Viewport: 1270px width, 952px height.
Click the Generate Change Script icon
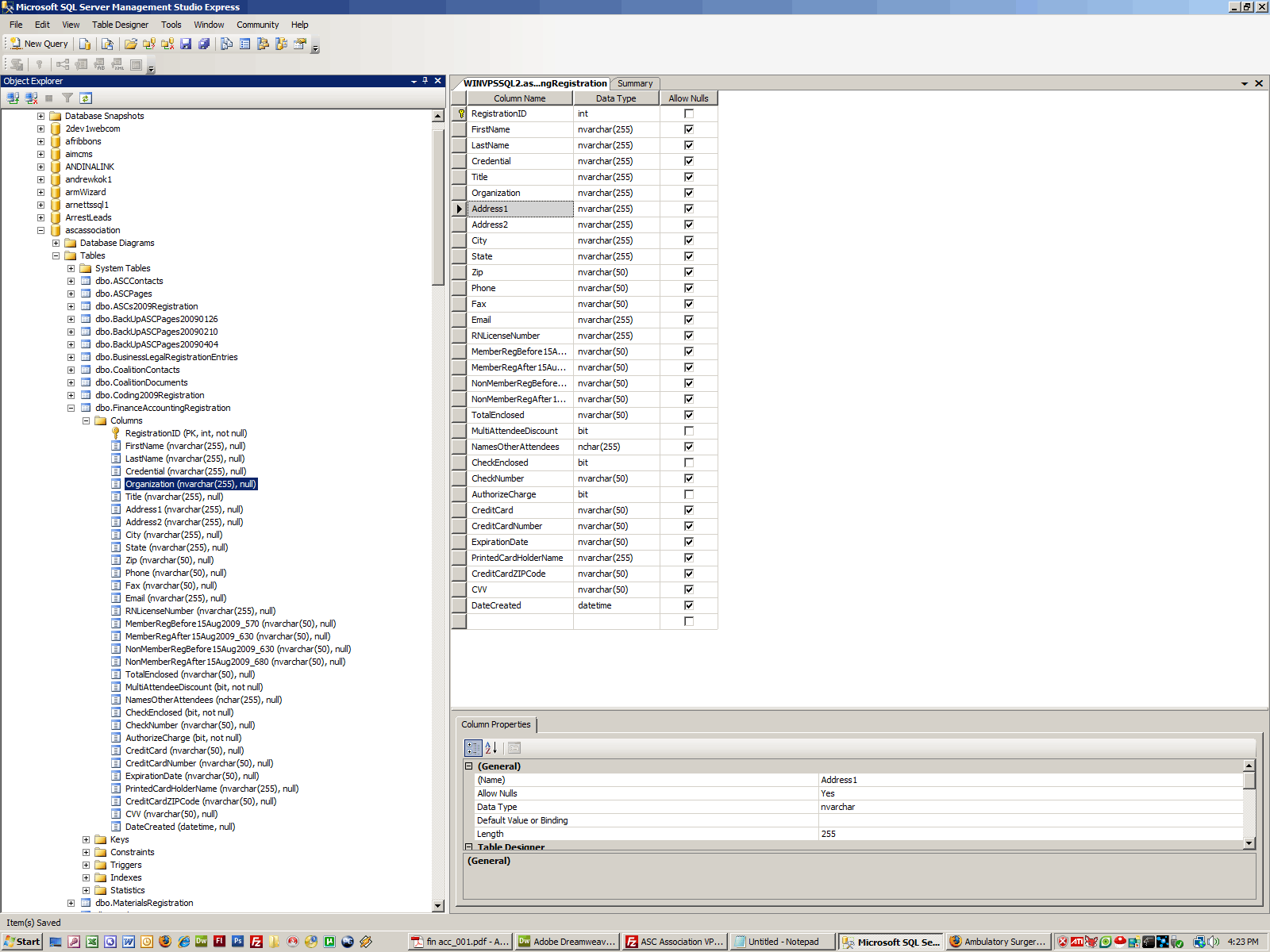click(x=17, y=64)
